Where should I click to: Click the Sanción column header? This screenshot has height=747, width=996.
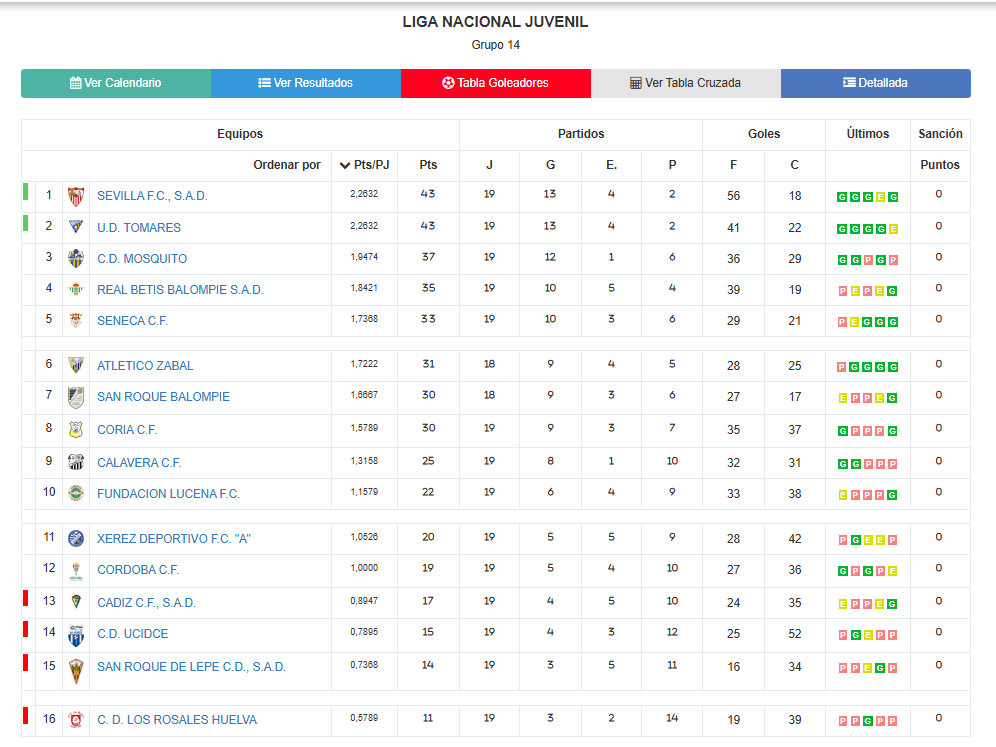click(x=940, y=134)
